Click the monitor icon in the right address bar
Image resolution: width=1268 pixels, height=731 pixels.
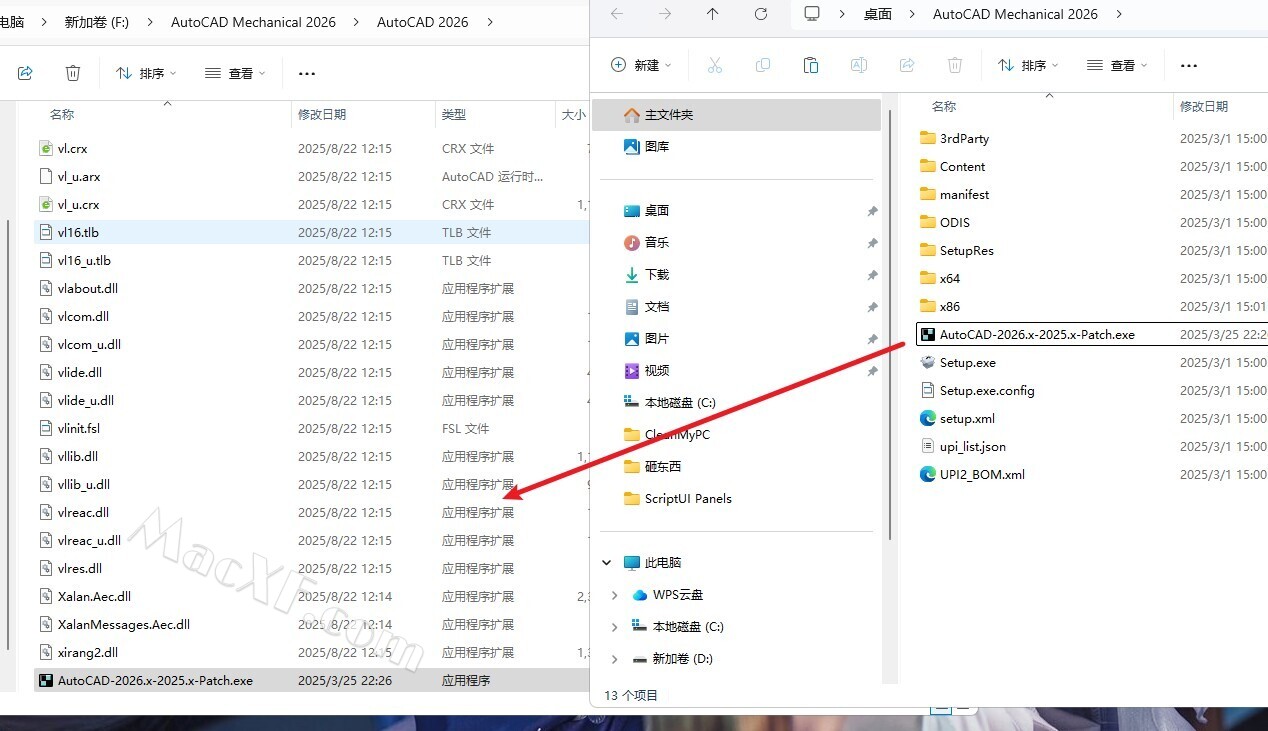point(812,14)
